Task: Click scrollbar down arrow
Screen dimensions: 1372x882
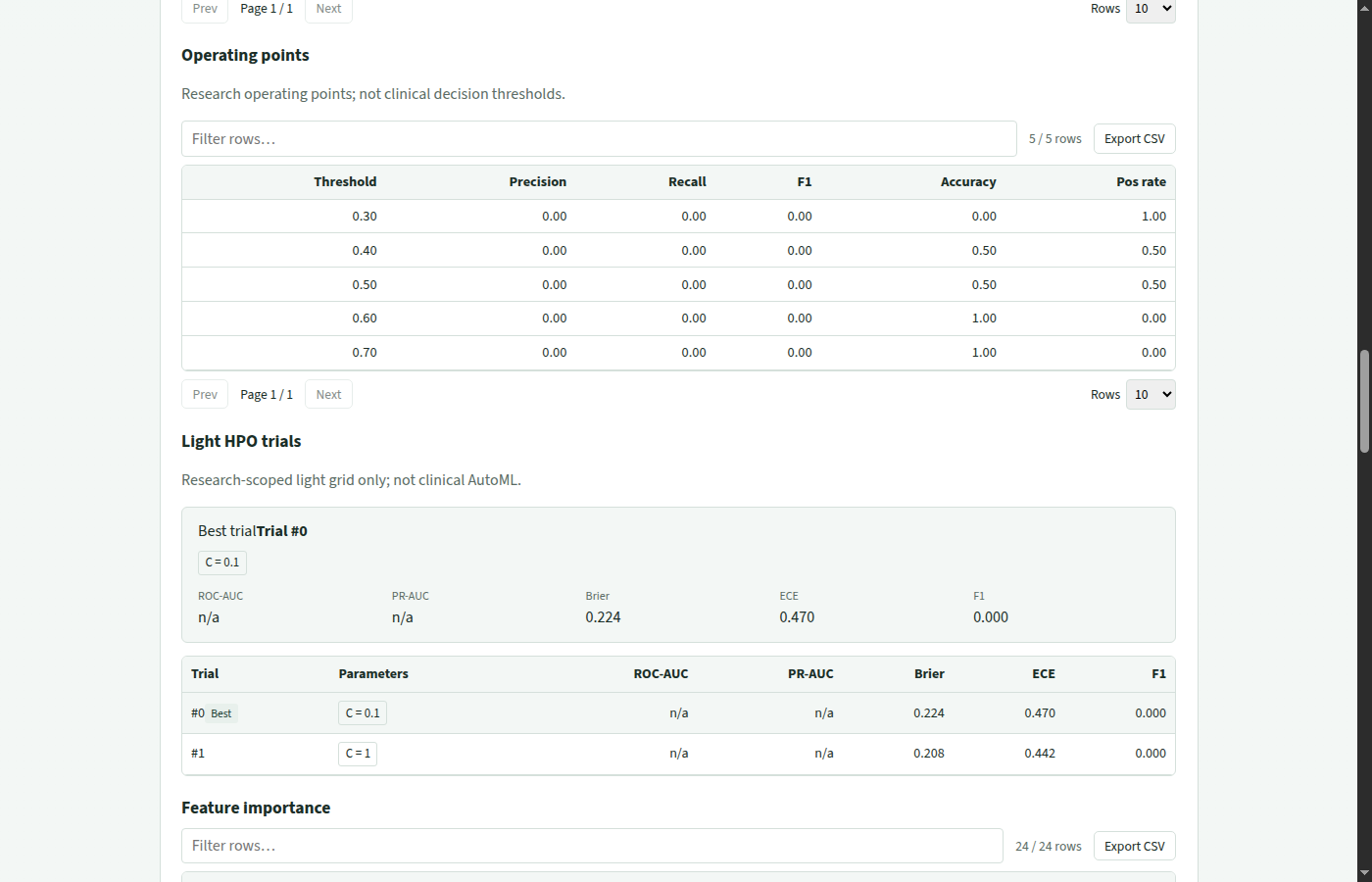Action: (x=1364, y=873)
